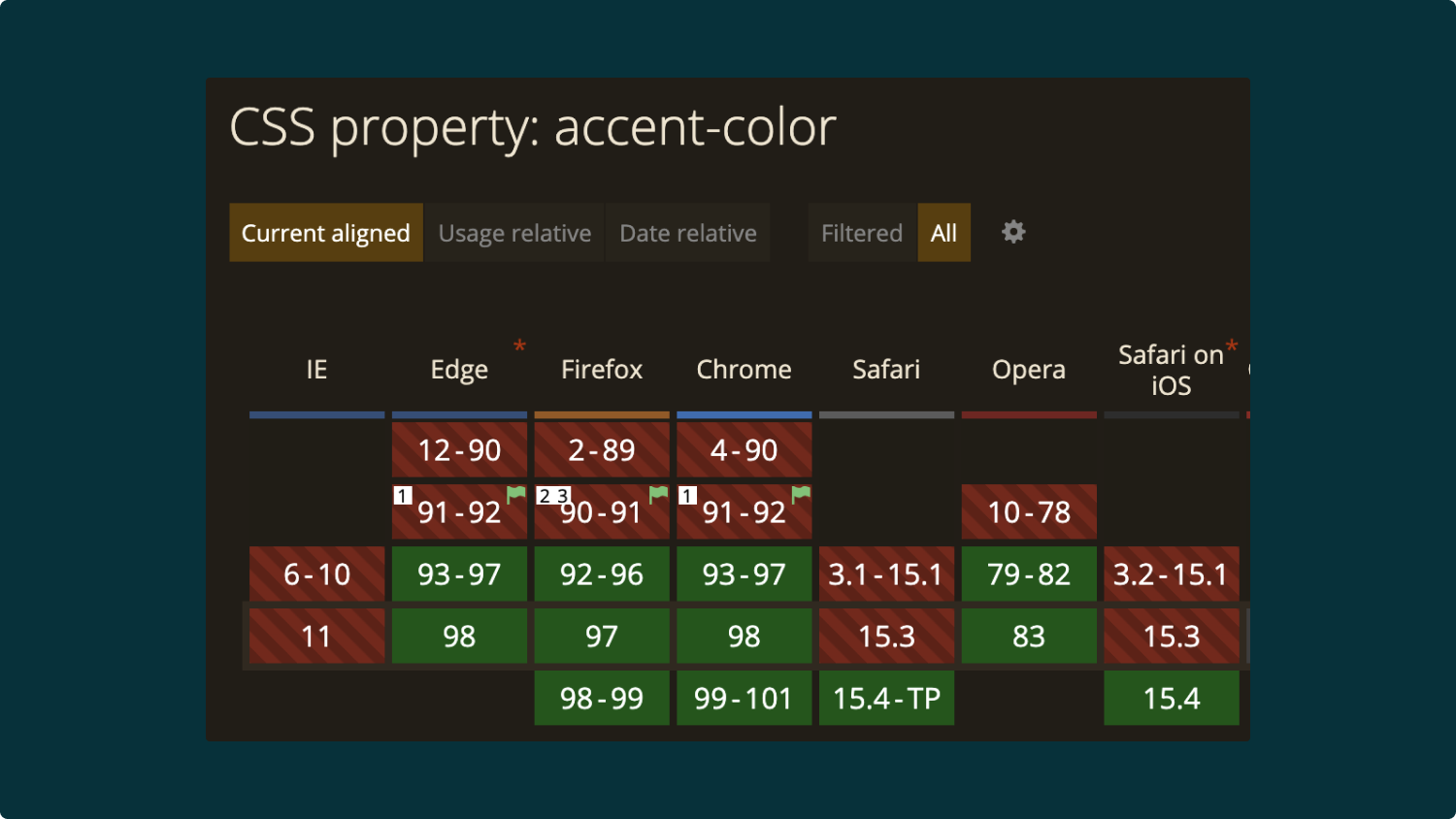Select the Filtered browsers option
Viewport: 1456px width, 819px height.
862,233
